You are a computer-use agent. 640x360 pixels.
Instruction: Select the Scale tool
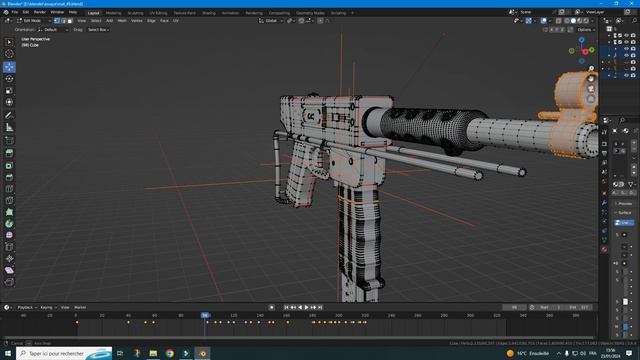[x=9, y=91]
